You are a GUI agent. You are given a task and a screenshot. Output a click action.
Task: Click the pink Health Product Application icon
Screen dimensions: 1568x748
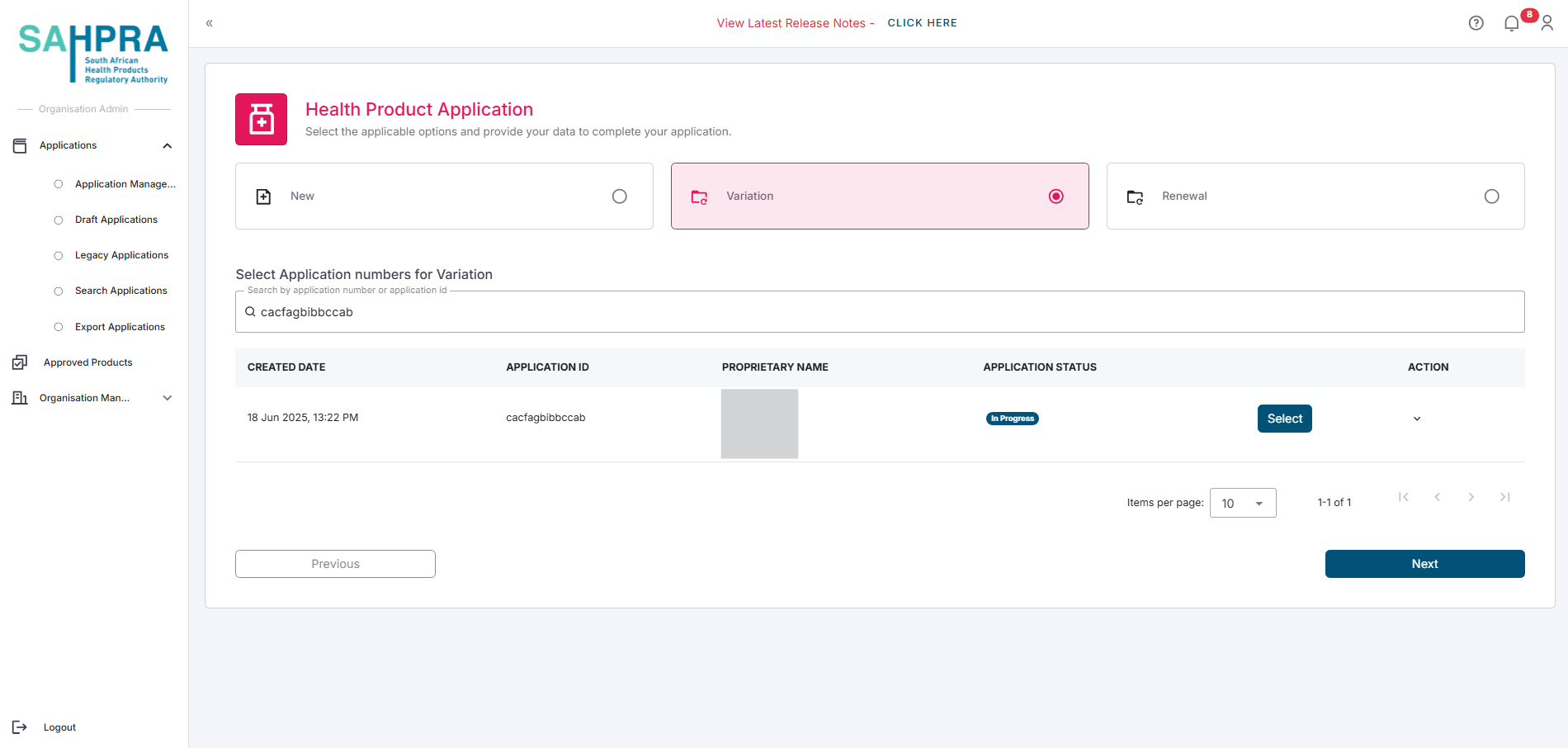261,119
